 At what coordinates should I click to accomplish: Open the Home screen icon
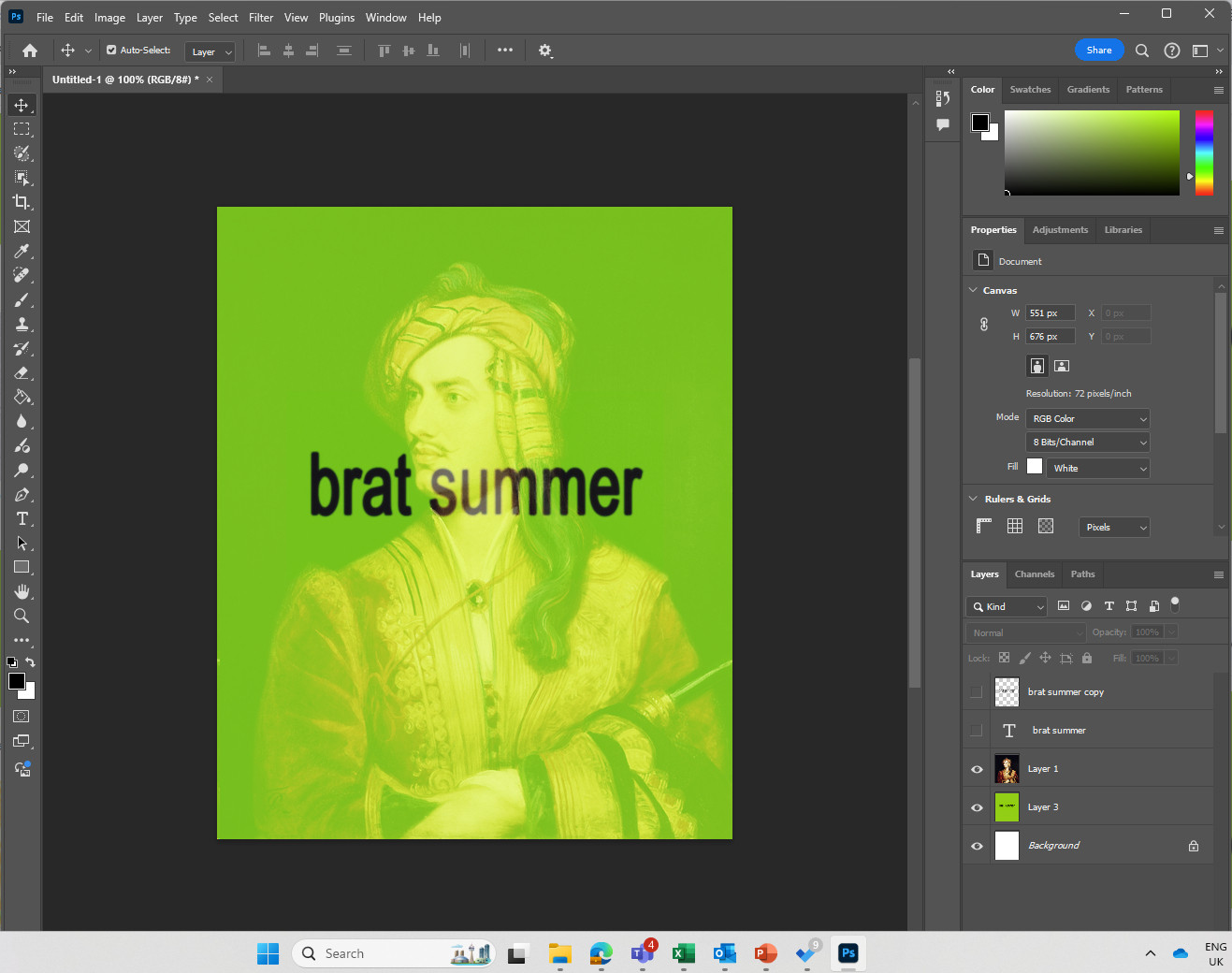coord(30,51)
